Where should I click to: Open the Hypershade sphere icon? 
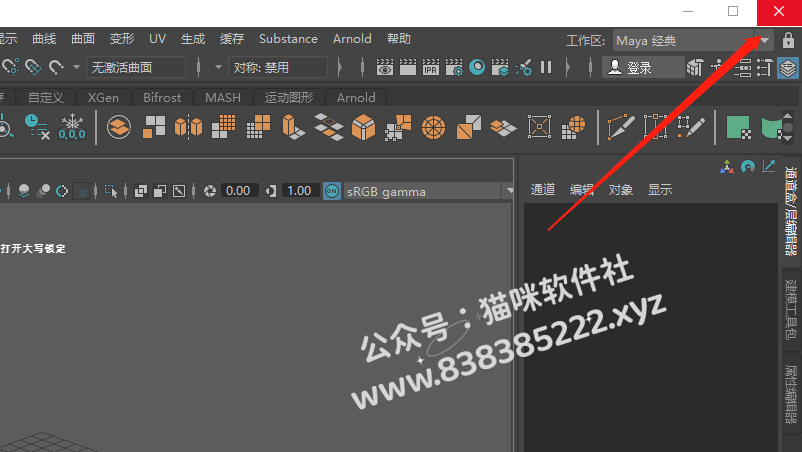477,67
